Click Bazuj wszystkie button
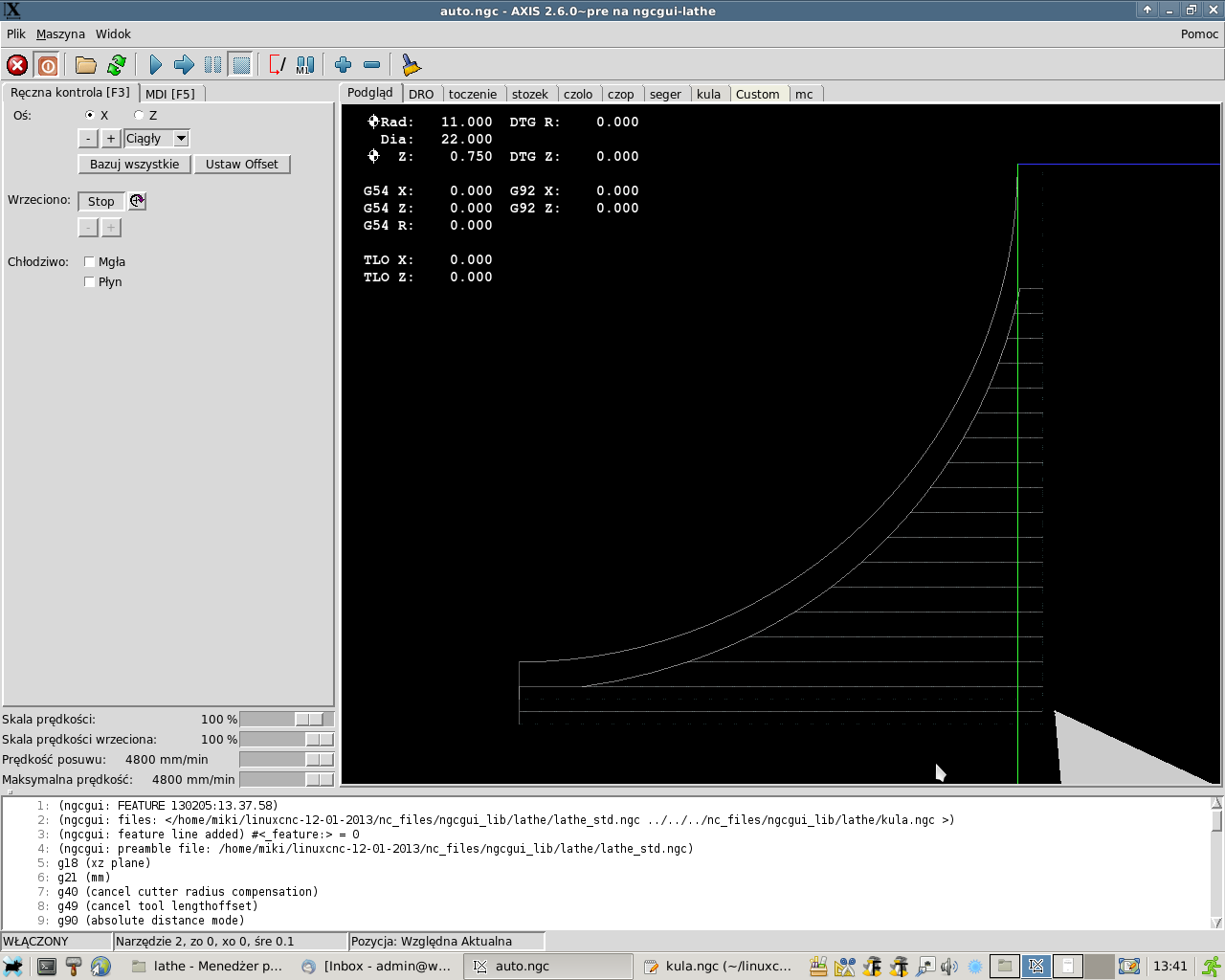The height and width of the screenshot is (980, 1225). (134, 165)
